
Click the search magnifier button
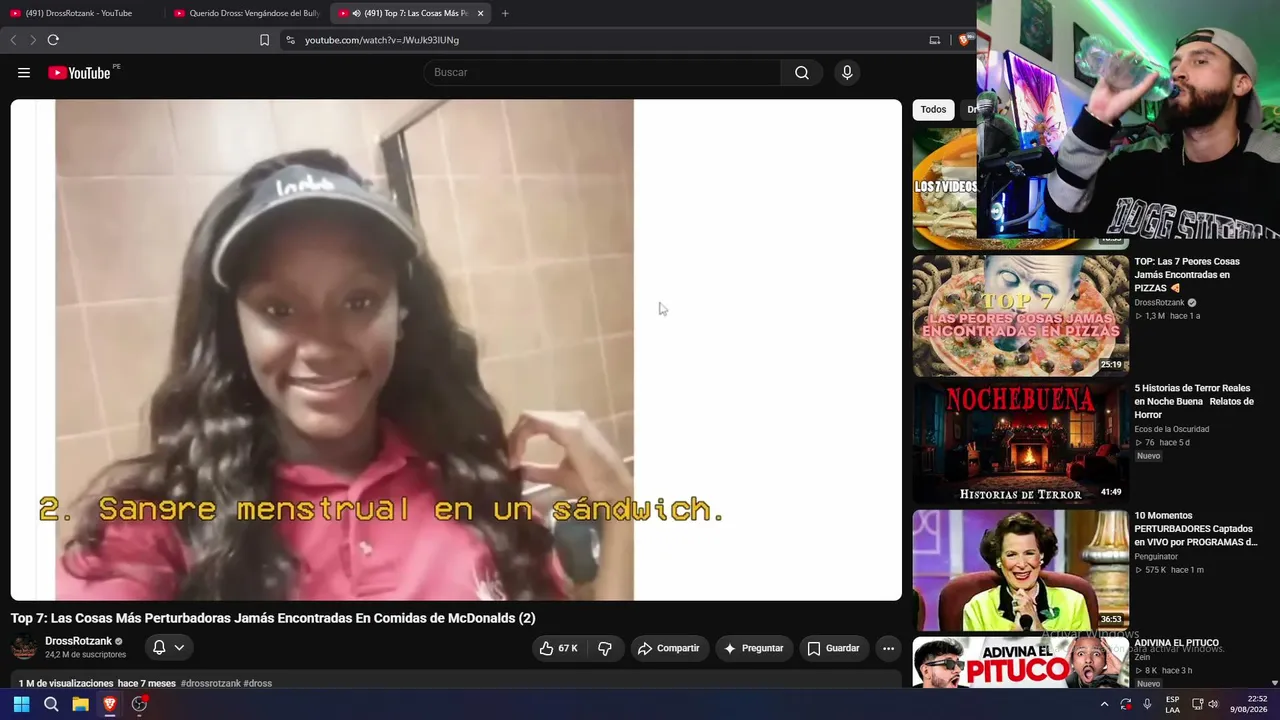click(x=802, y=72)
